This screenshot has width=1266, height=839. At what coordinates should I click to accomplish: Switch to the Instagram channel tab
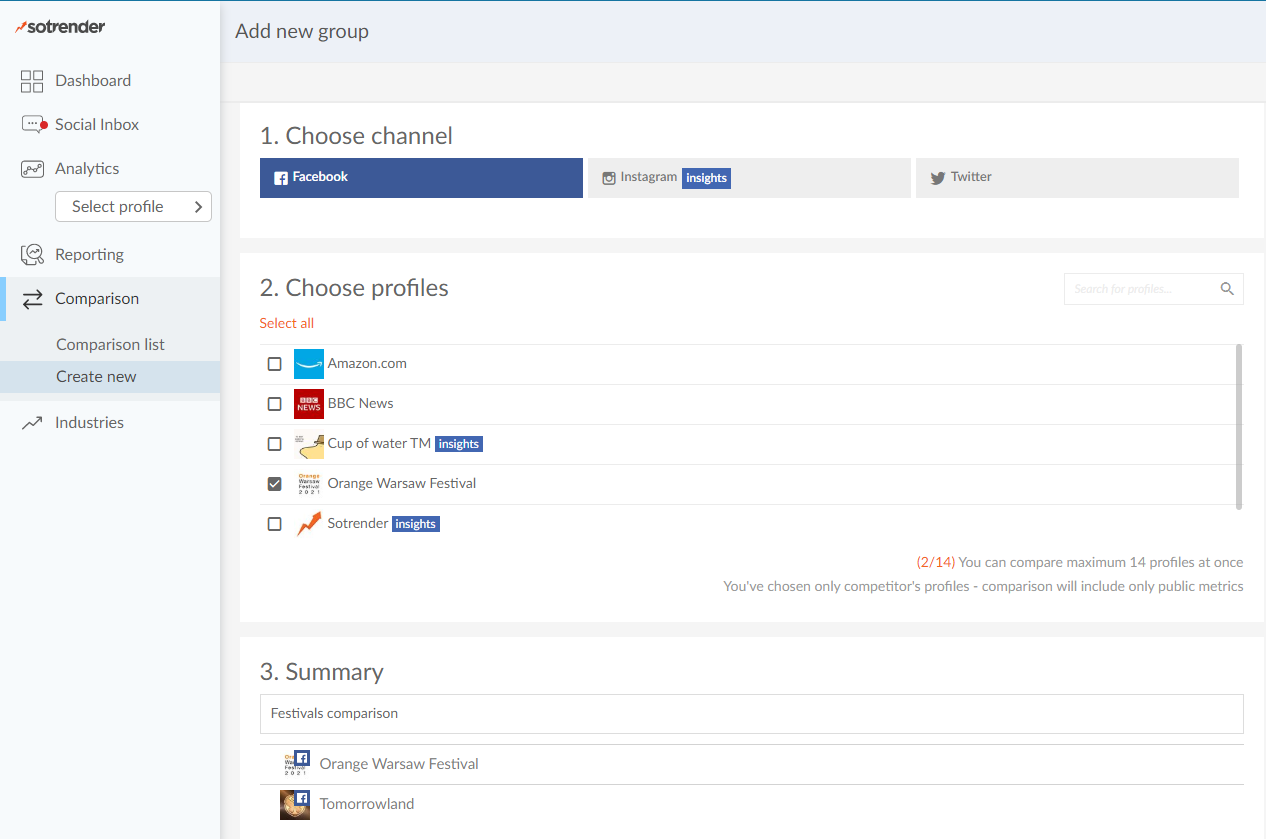pyautogui.click(x=748, y=178)
